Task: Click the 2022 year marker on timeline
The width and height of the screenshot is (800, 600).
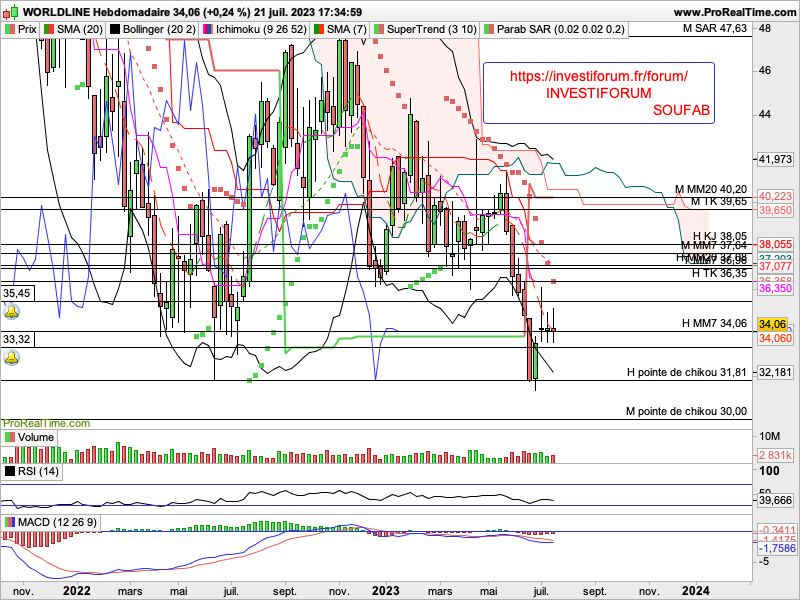Action: tap(77, 591)
